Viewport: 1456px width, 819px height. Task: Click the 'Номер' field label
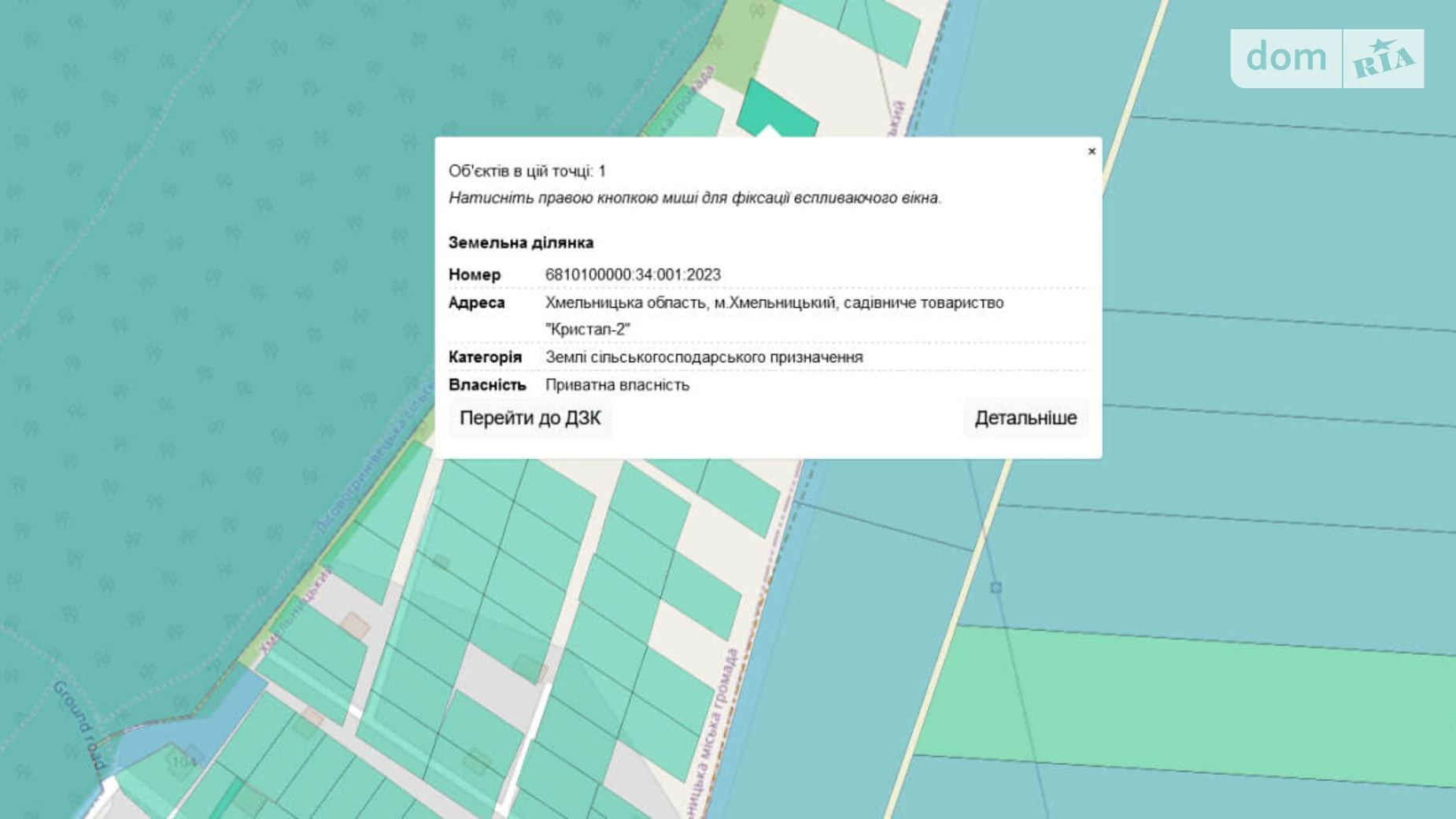pos(474,275)
